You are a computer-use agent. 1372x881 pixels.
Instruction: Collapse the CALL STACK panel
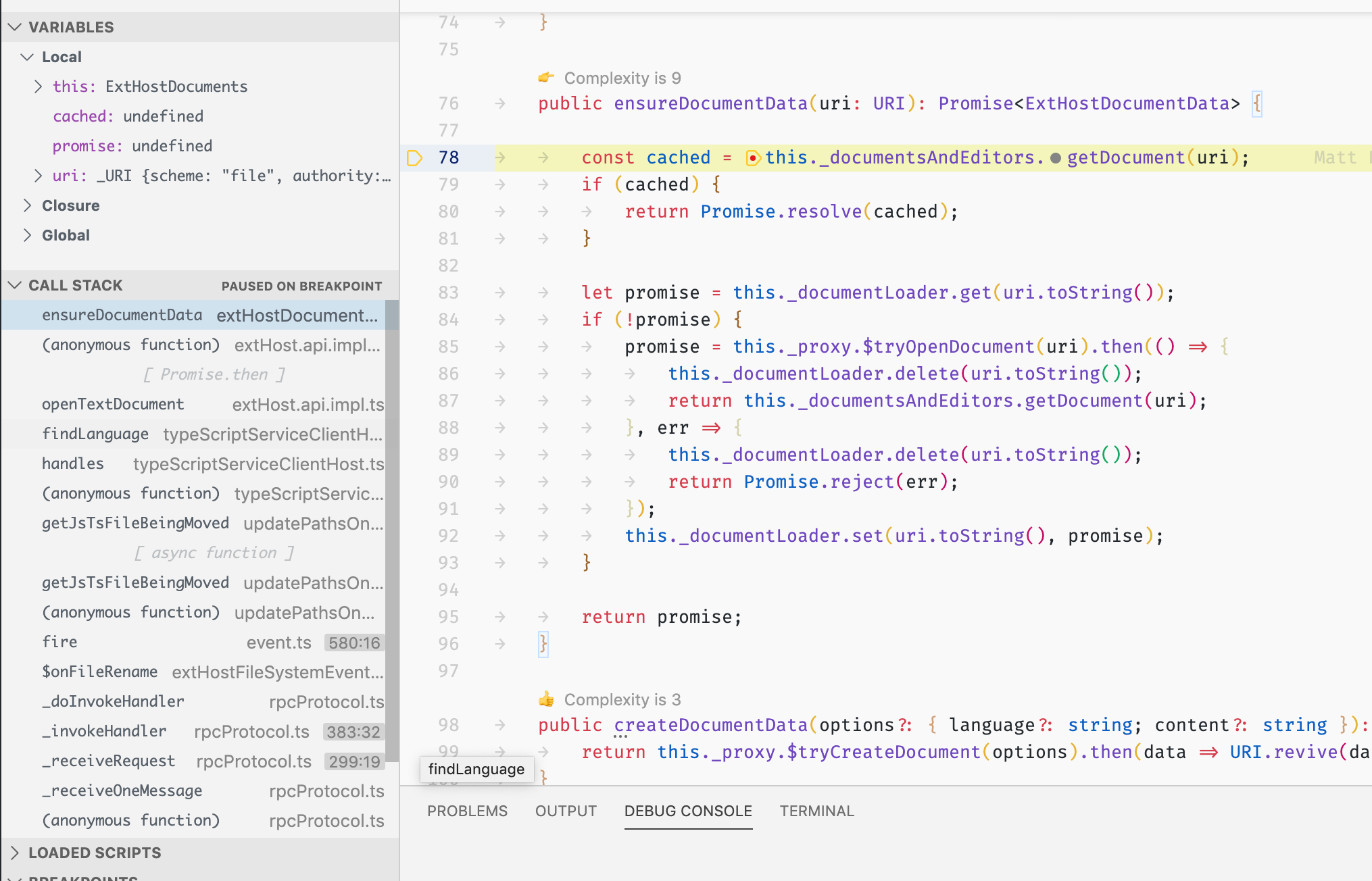click(15, 284)
